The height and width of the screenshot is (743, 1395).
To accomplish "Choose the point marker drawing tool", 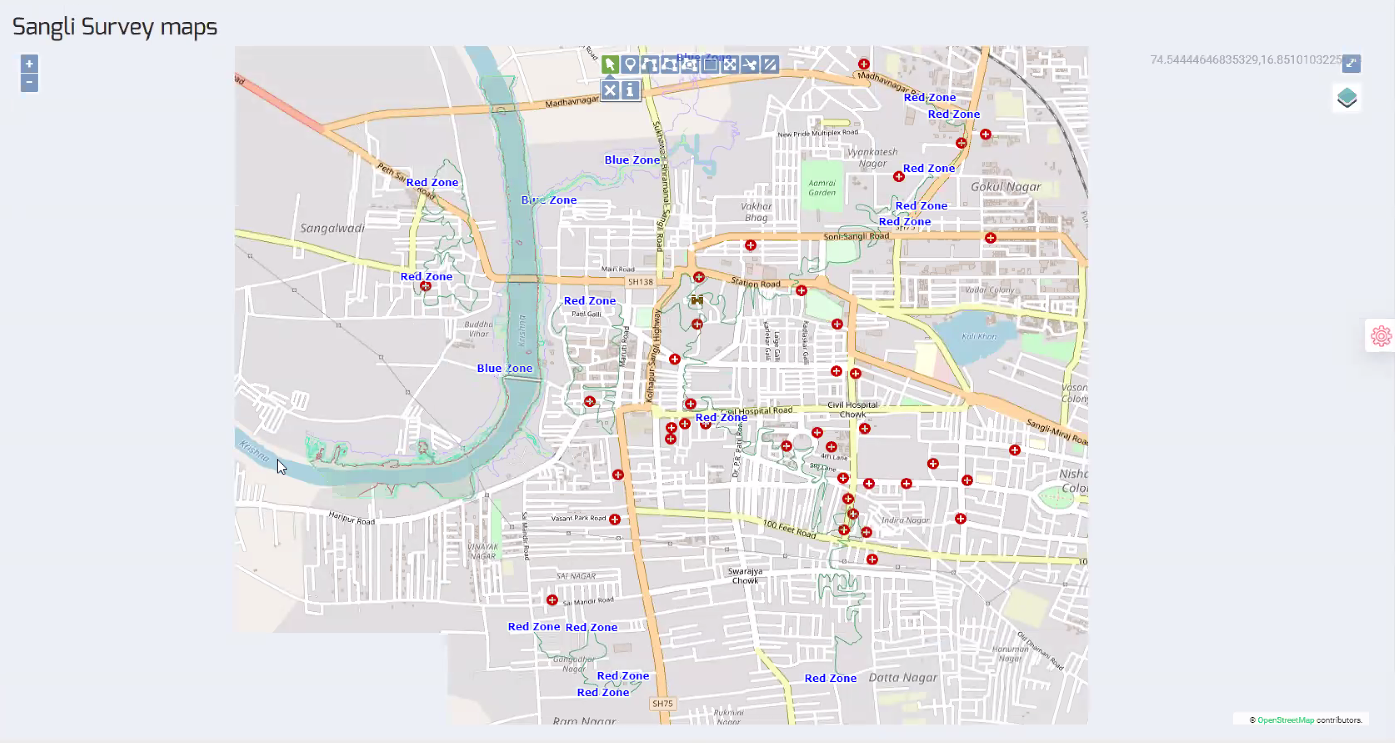I will (x=630, y=65).
